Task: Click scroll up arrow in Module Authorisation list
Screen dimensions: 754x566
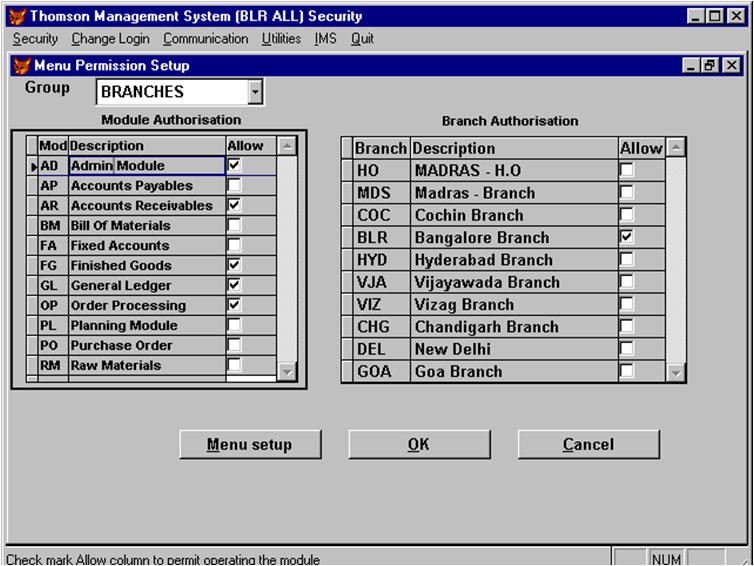Action: (287, 146)
